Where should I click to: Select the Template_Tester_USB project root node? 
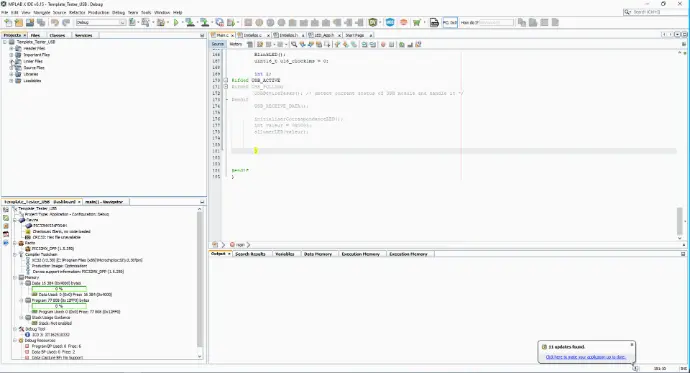[36, 42]
